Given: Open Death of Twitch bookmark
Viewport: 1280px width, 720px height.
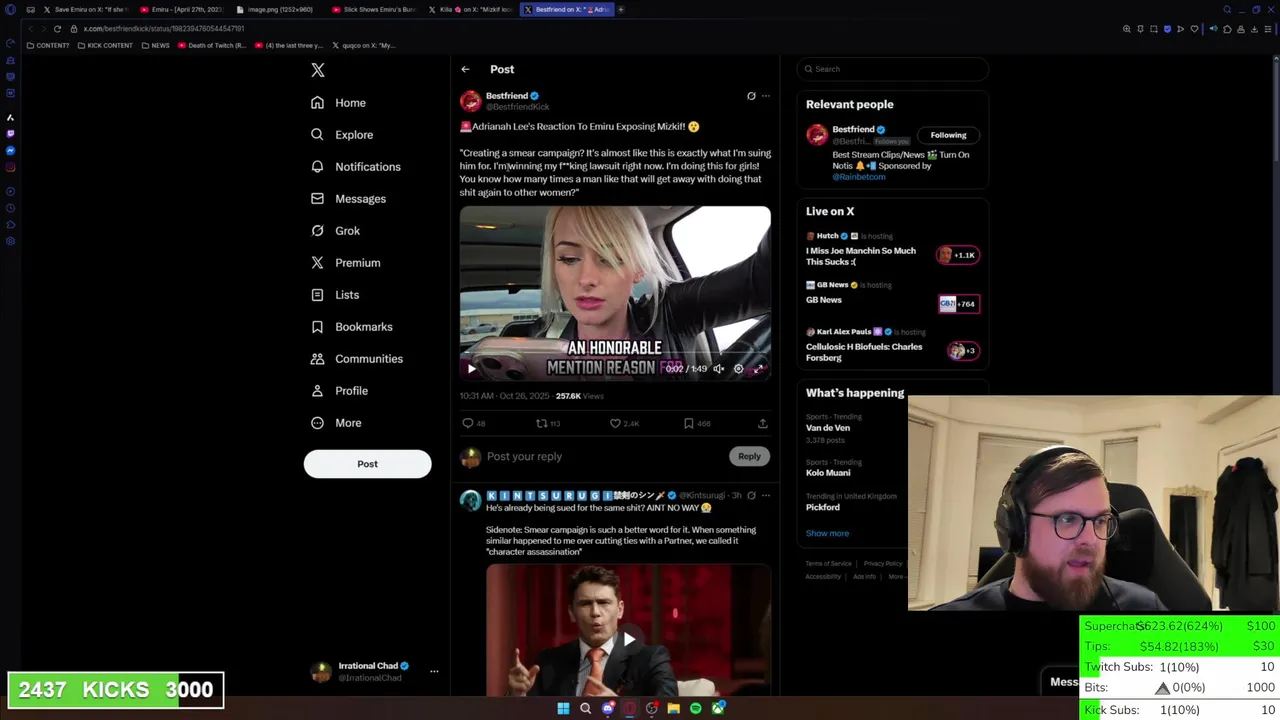Looking at the screenshot, I should (x=212, y=46).
